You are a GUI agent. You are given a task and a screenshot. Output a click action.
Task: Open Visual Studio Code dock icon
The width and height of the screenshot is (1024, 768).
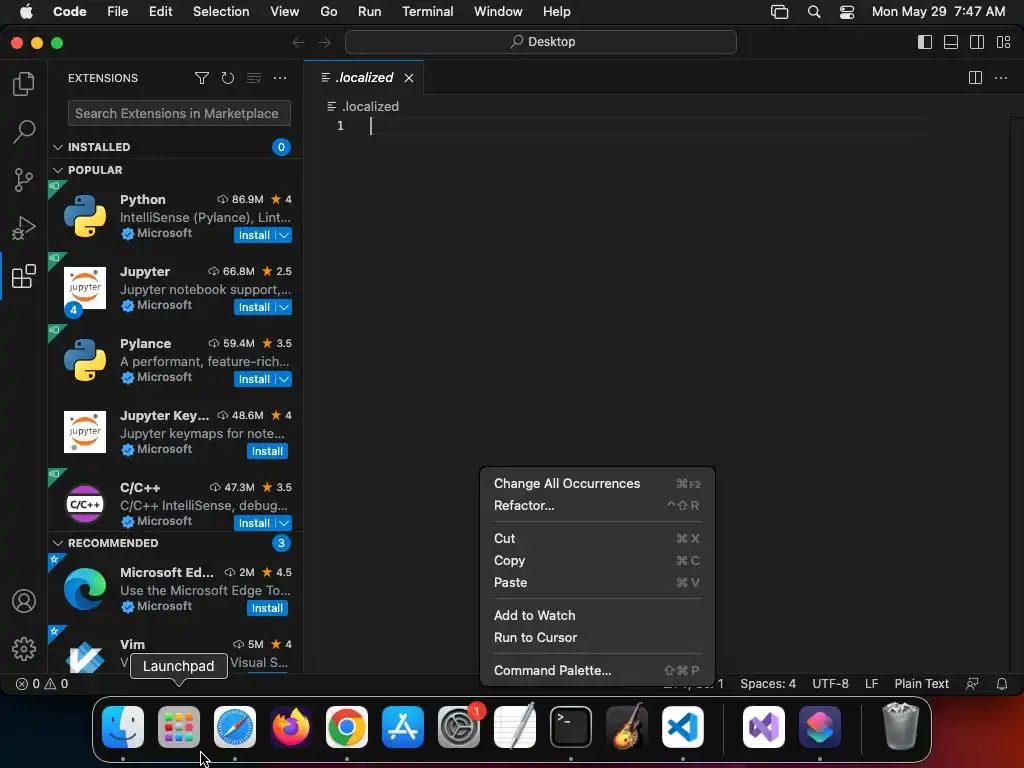[682, 727]
